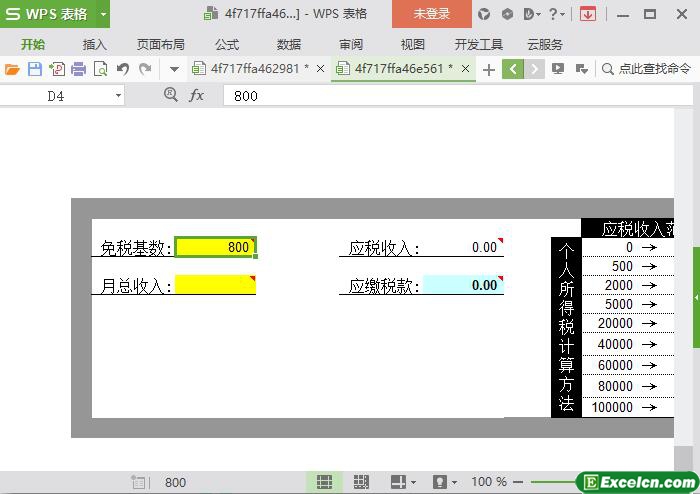Click the open folder icon in toolbar
700x494 pixels.
(12, 69)
